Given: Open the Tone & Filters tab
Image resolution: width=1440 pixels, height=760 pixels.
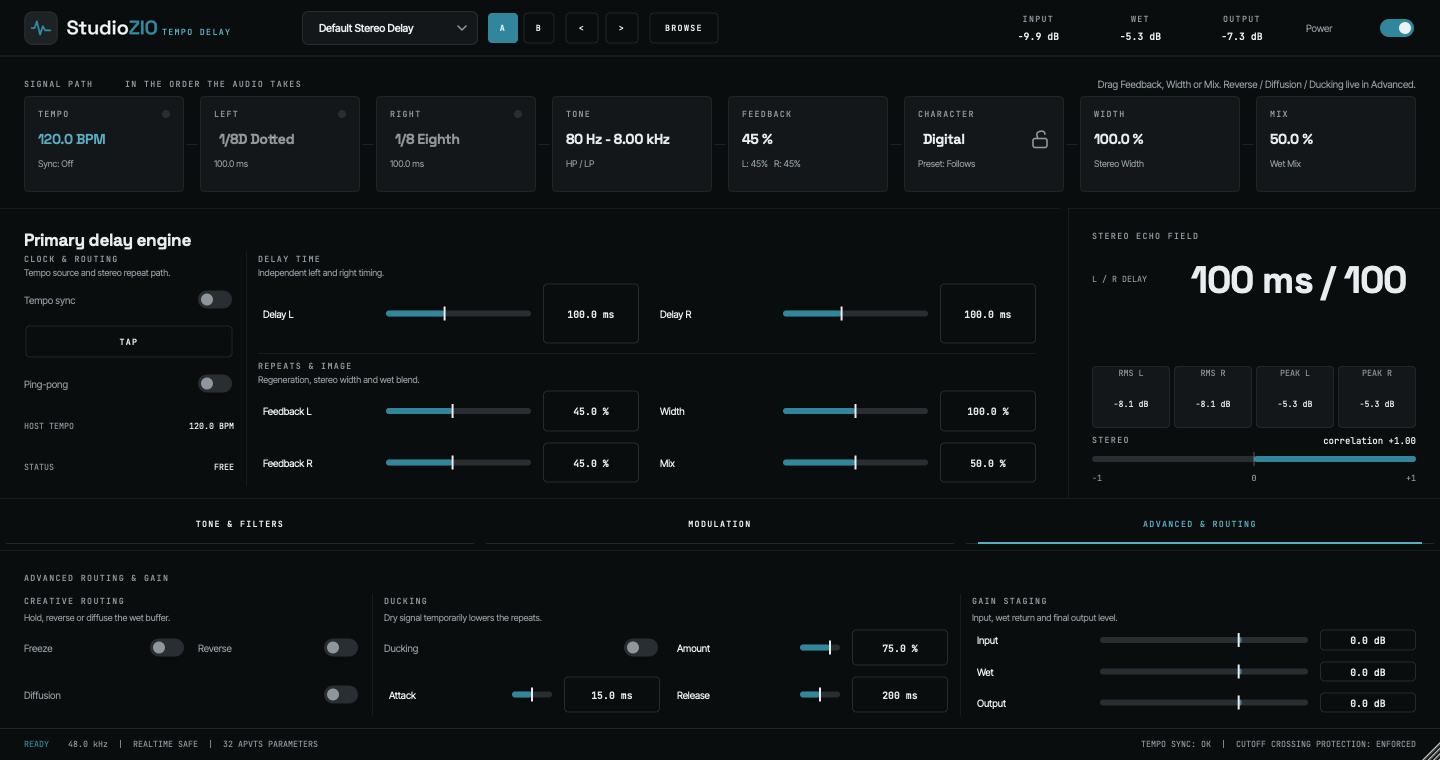Looking at the screenshot, I should [240, 524].
